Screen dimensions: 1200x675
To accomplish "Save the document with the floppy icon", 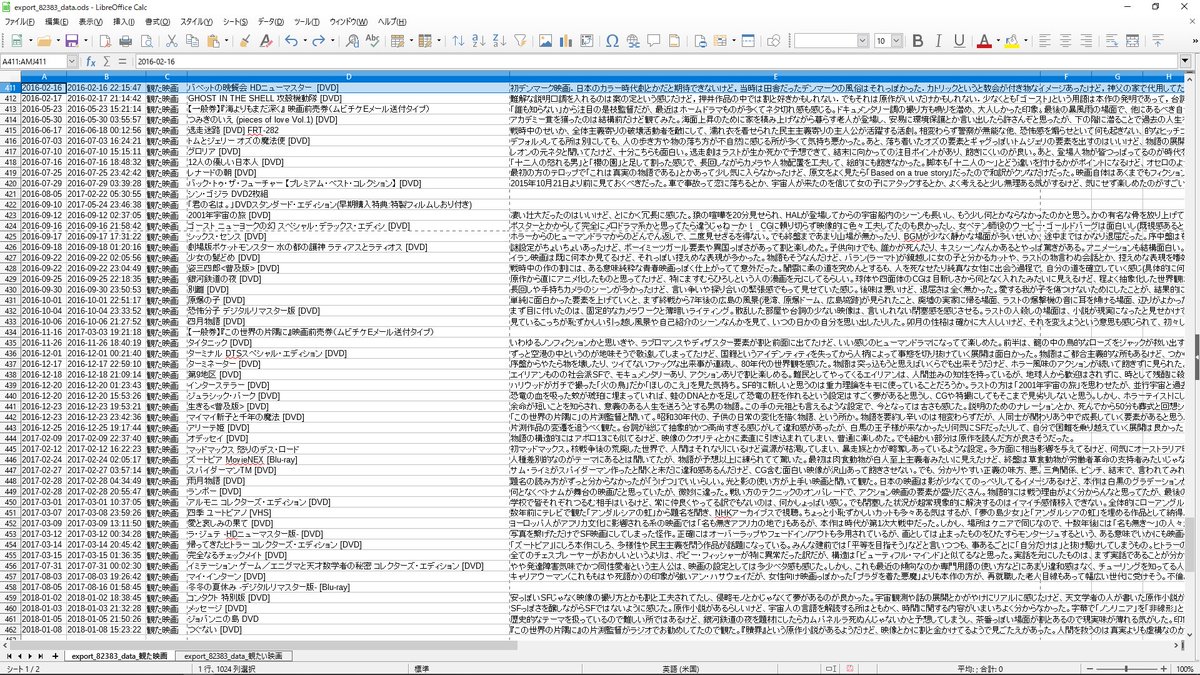I will point(72,41).
